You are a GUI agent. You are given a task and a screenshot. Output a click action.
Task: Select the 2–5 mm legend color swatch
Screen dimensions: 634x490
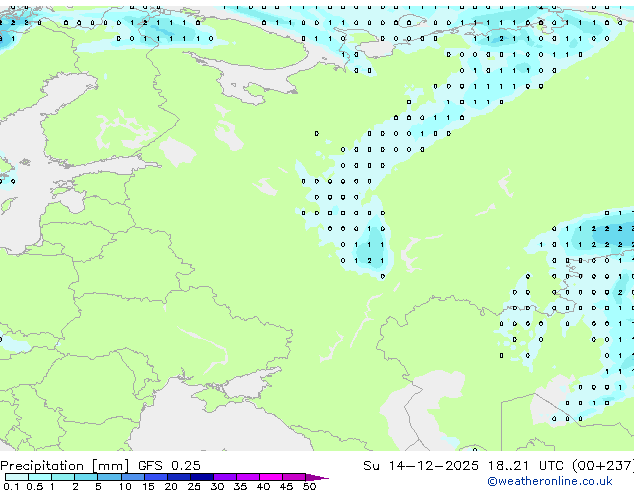(86, 477)
